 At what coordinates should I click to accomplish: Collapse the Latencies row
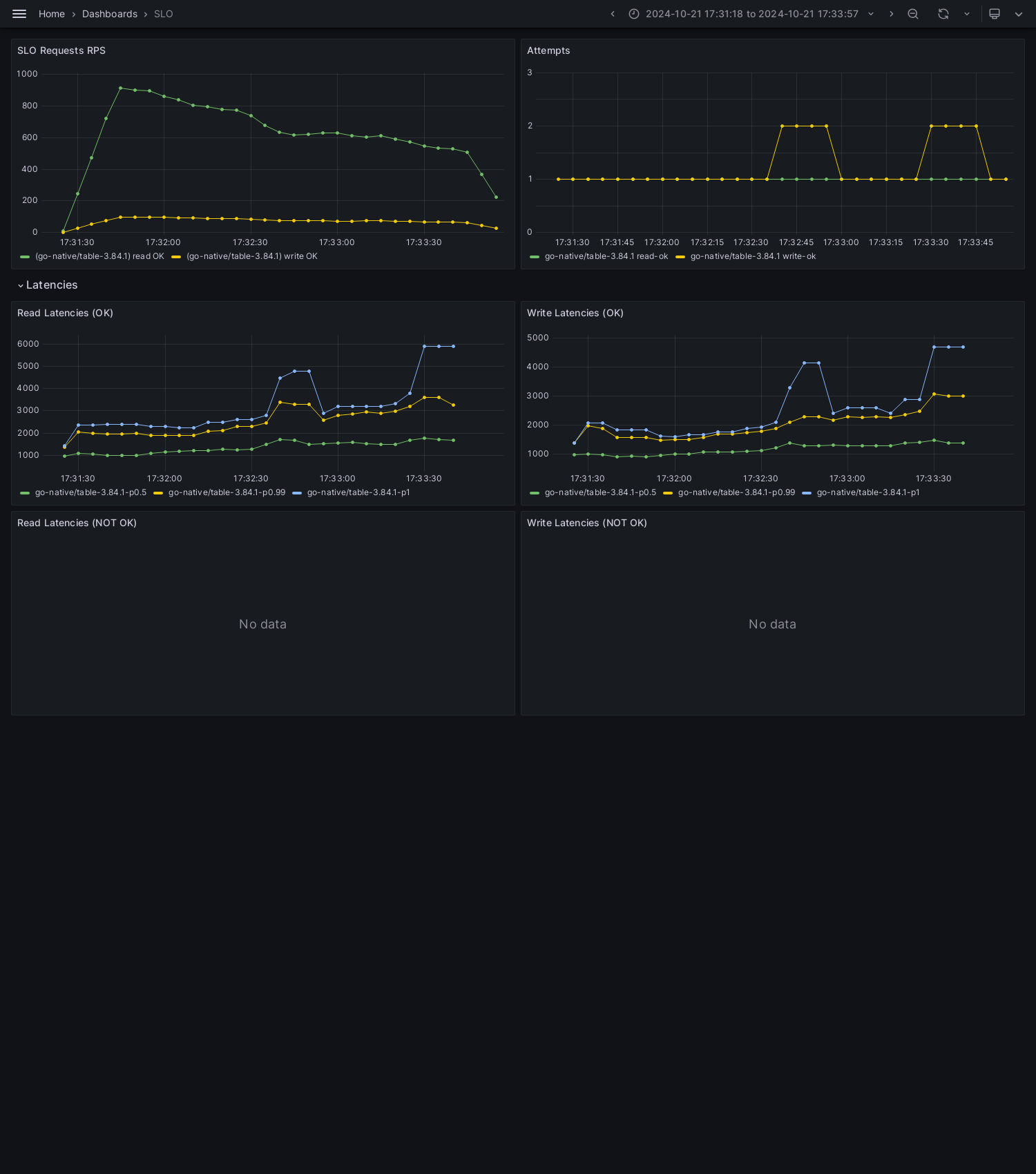(x=47, y=285)
